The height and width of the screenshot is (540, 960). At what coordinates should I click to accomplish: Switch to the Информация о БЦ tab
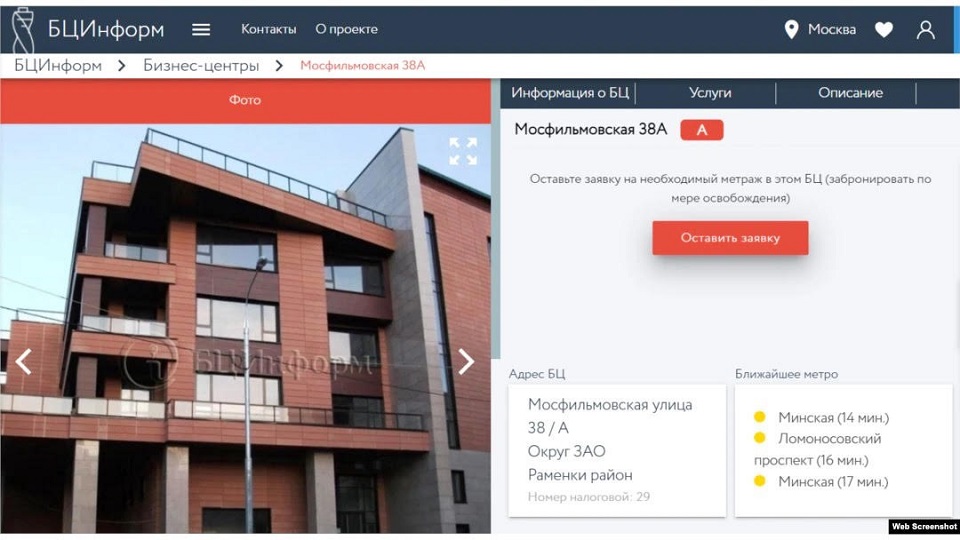click(569, 93)
